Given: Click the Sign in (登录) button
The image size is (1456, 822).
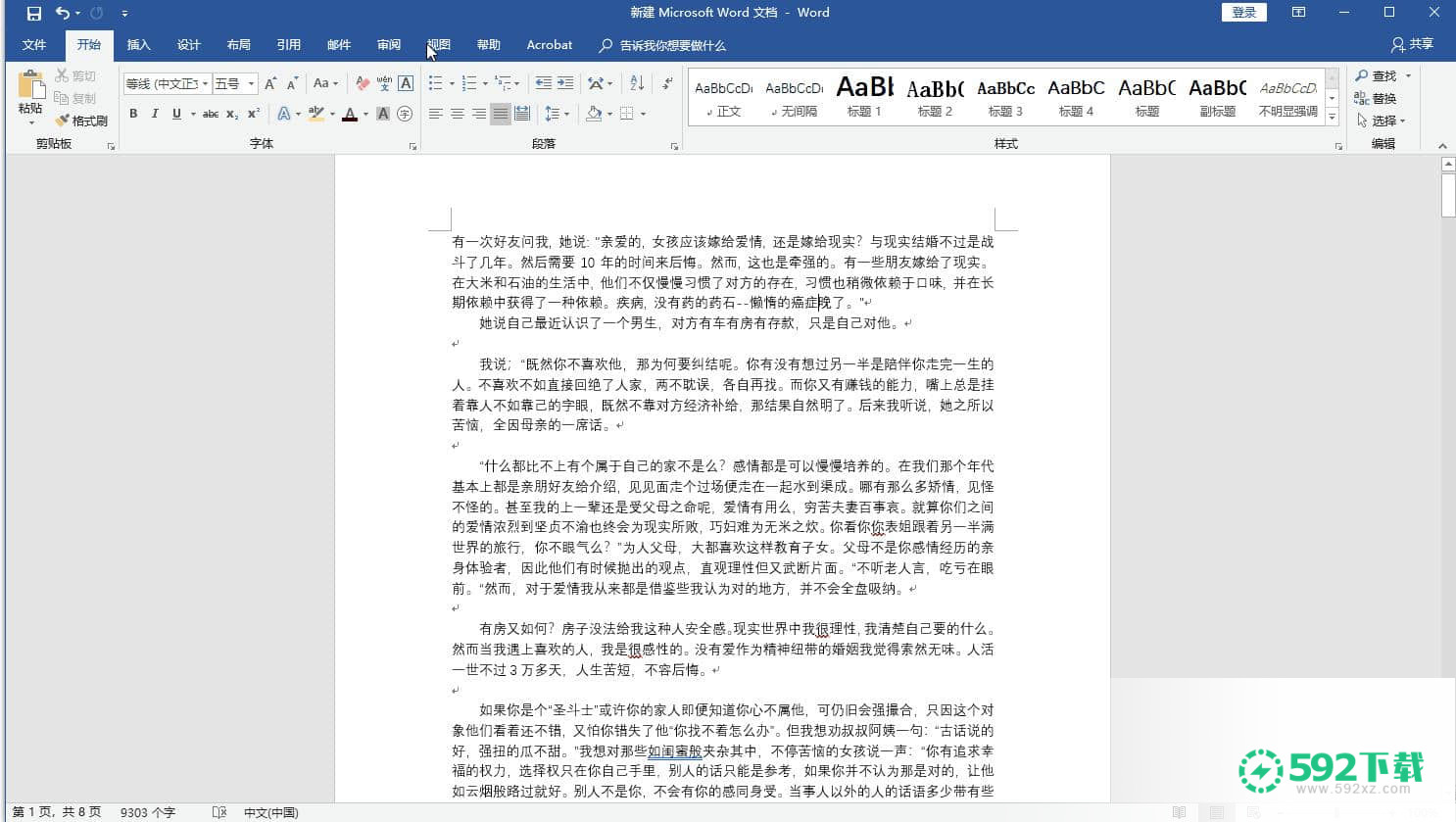Looking at the screenshot, I should (1244, 13).
